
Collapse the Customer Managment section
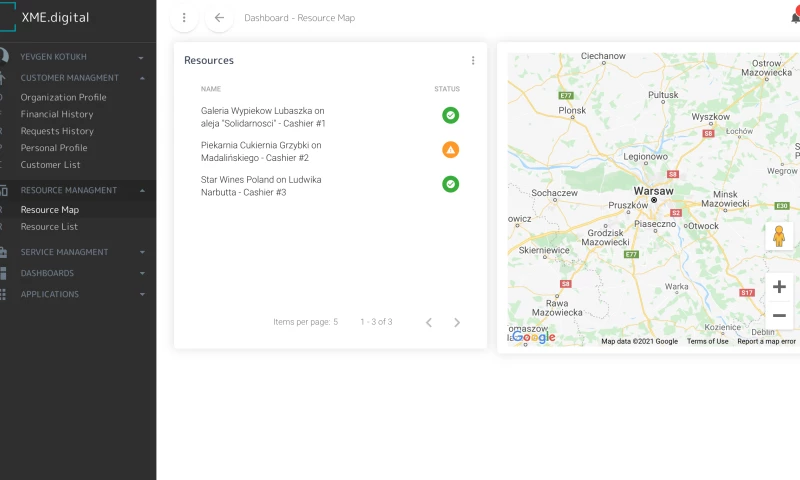(142, 78)
